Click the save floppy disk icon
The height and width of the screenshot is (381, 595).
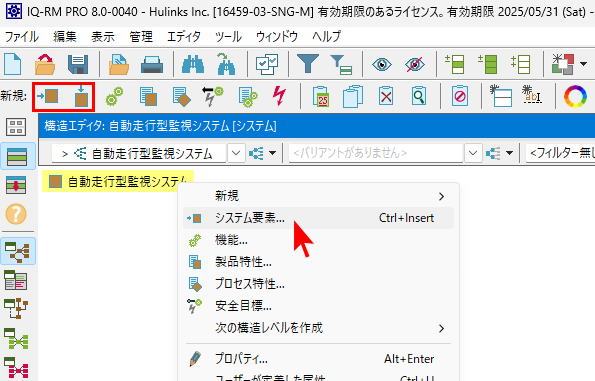click(78, 64)
